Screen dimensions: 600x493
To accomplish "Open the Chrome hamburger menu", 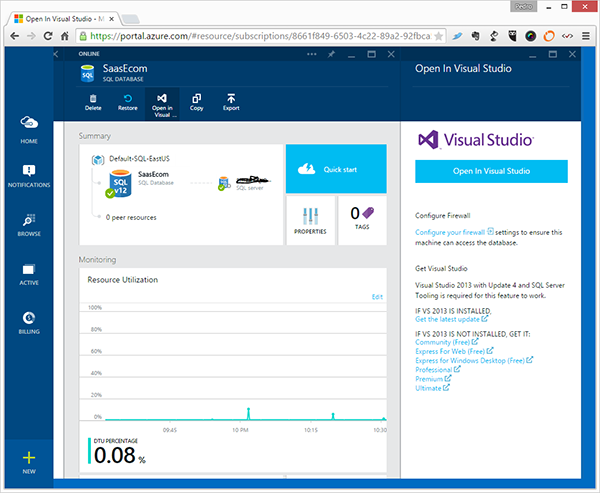I will (586, 36).
